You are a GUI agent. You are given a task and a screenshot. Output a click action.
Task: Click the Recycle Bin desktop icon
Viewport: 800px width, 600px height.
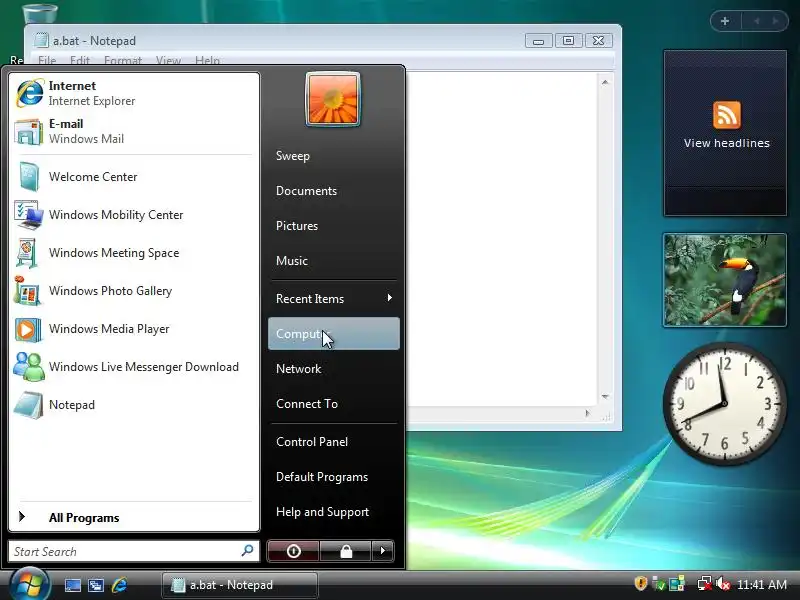(x=41, y=12)
